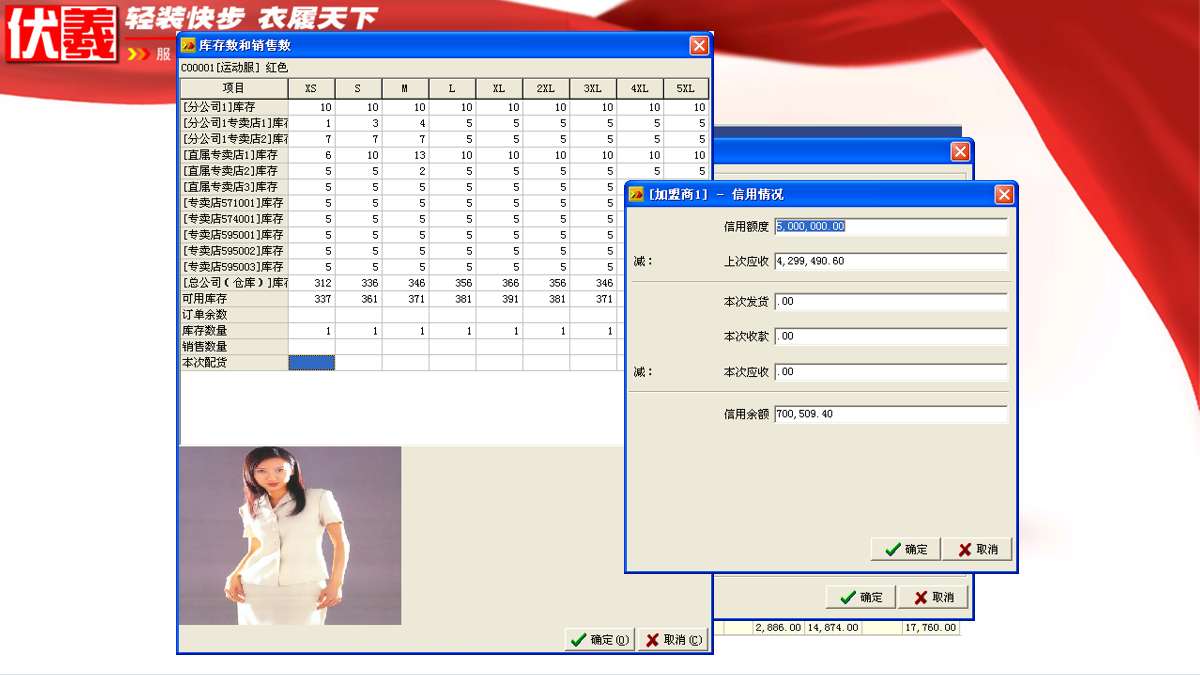Click the product photo of the model

[290, 535]
